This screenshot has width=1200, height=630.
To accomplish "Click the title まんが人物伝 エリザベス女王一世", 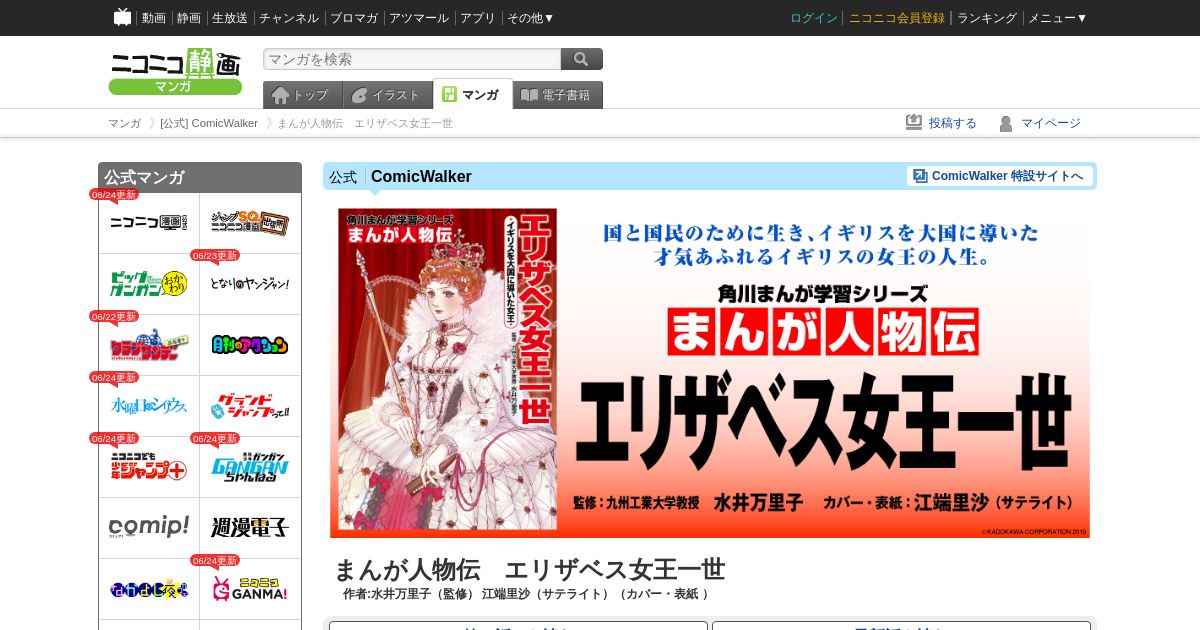I will [x=529, y=569].
